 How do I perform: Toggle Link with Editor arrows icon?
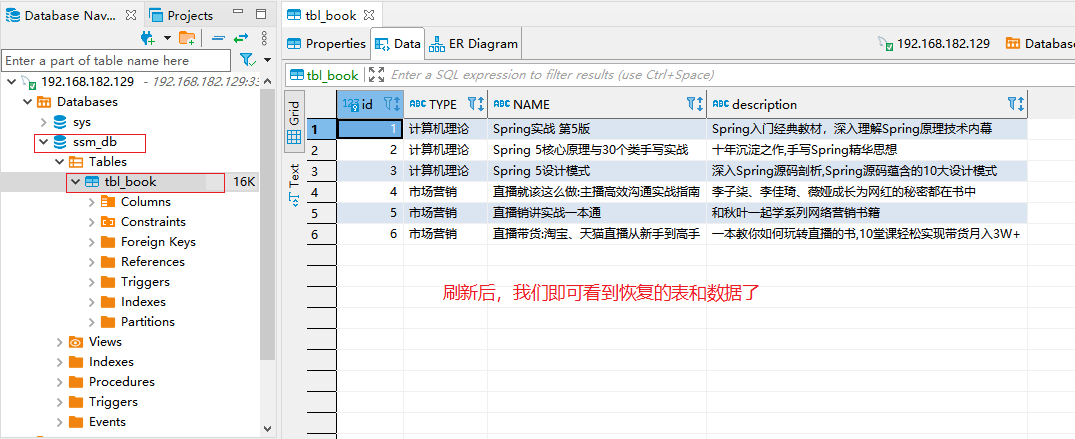(241, 38)
